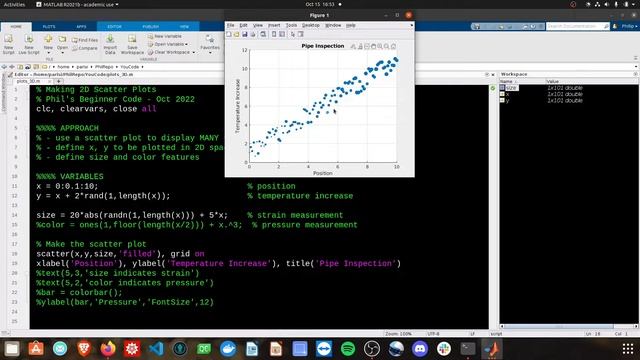Add a new editor tab with plus button
The image size is (640, 360).
pos(59,81)
